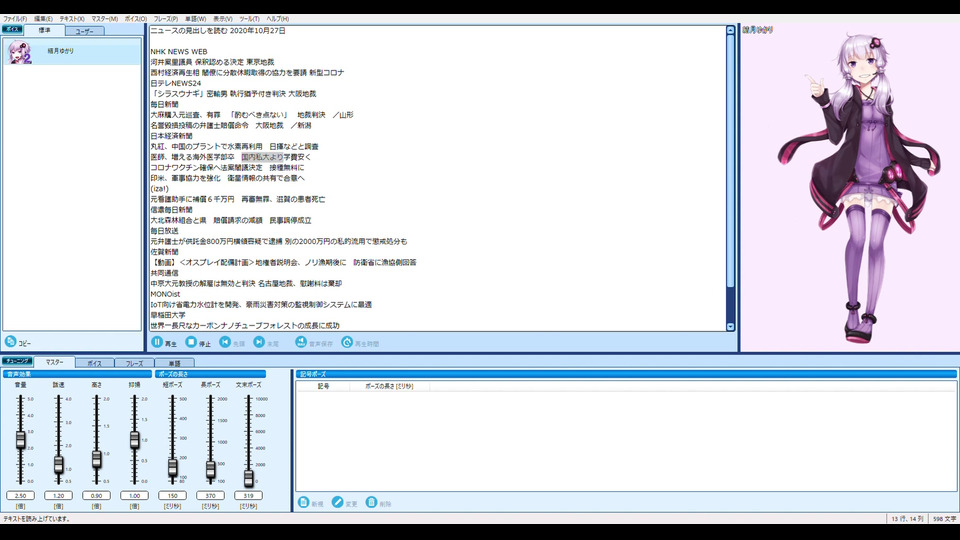The image size is (960, 540).
Task: Click the short pause field showing 150
Action: [172, 495]
